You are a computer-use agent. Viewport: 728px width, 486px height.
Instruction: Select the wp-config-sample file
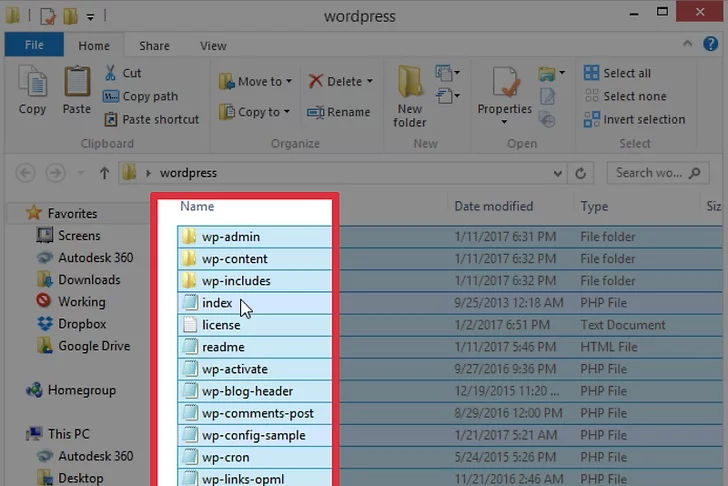(253, 435)
